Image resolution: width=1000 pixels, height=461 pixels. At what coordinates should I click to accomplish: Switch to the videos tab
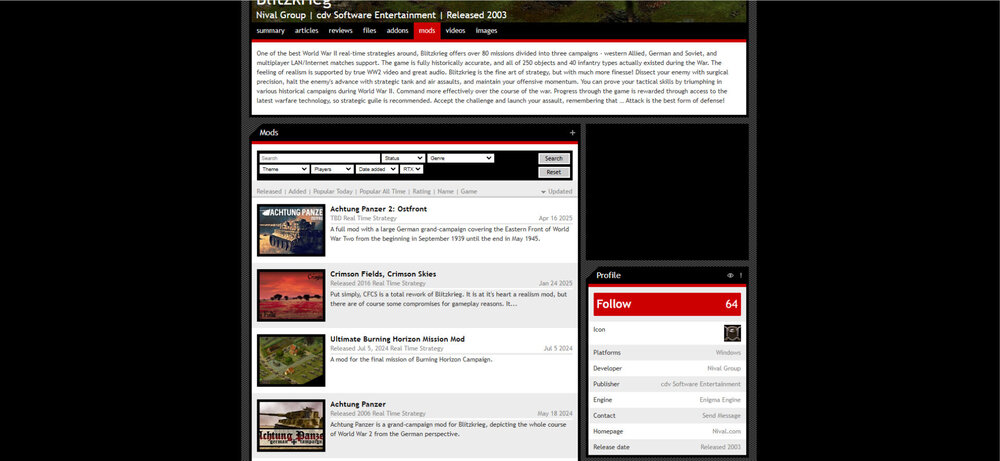pos(455,31)
